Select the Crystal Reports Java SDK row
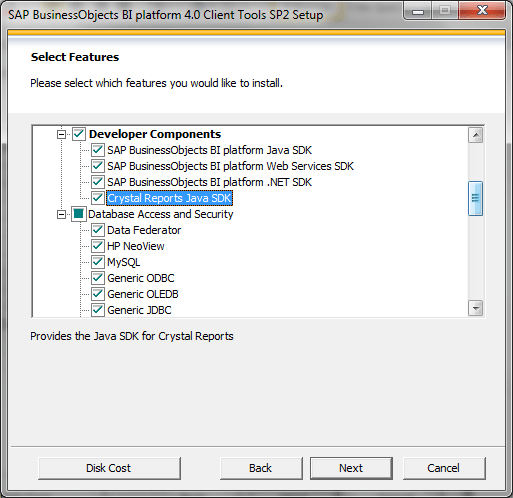The height and width of the screenshot is (498, 513). [x=169, y=198]
